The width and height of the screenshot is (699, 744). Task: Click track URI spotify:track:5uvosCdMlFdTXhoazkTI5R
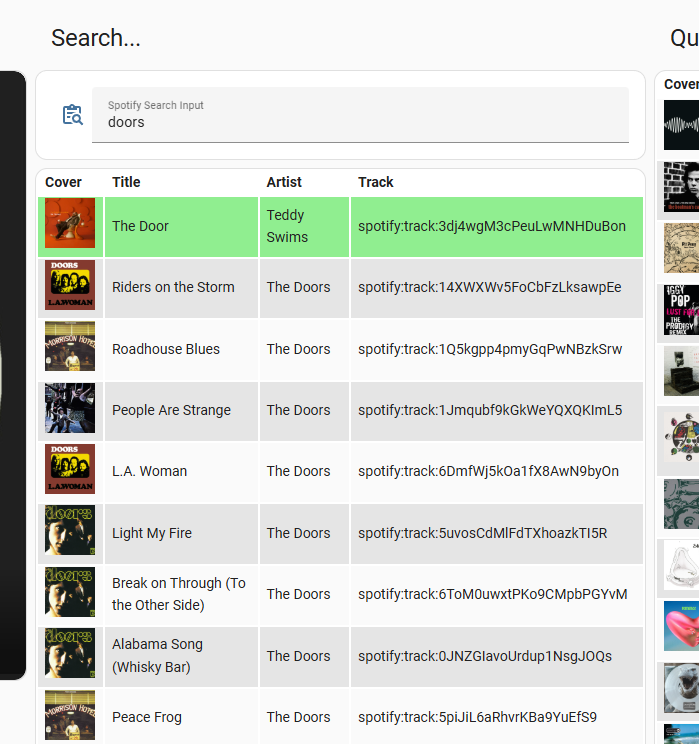(x=483, y=533)
